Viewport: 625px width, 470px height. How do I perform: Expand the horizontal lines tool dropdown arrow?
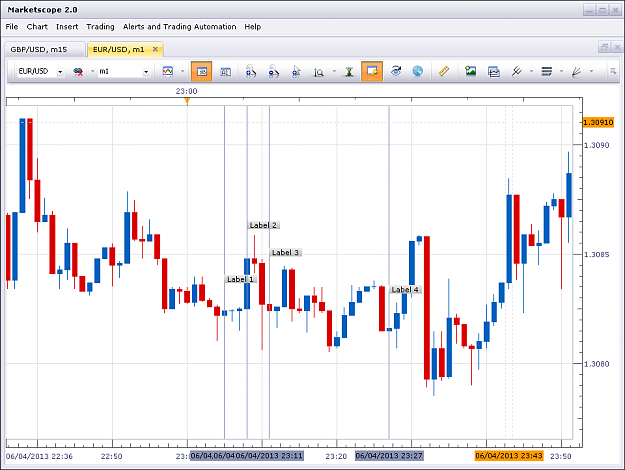point(561,72)
